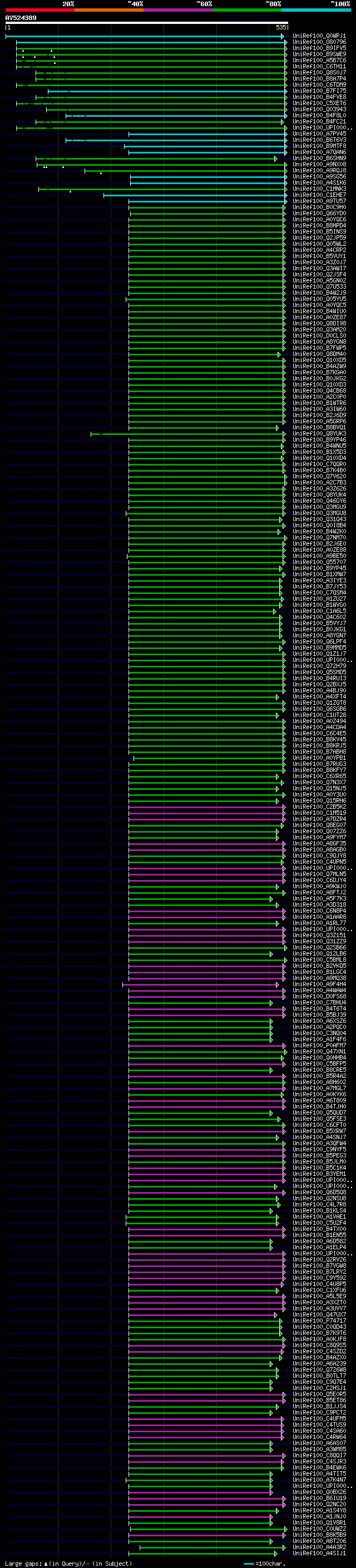356x1568 pixels.
Task: Click the cyan alignment bar of UniRef100_Q0WPJ1
Action: pos(145,37)
